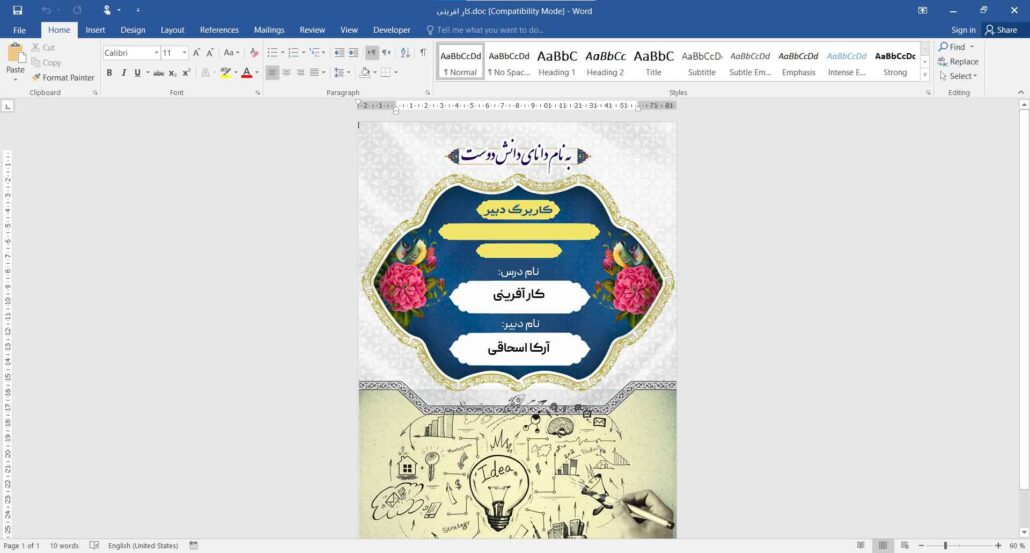
Task: Apply strikethrough formatting
Action: (x=159, y=73)
